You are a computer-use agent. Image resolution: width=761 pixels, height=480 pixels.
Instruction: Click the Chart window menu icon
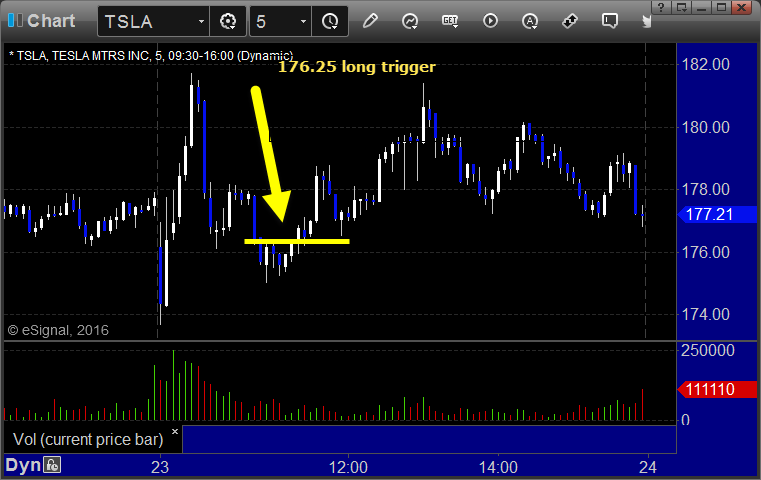point(15,20)
